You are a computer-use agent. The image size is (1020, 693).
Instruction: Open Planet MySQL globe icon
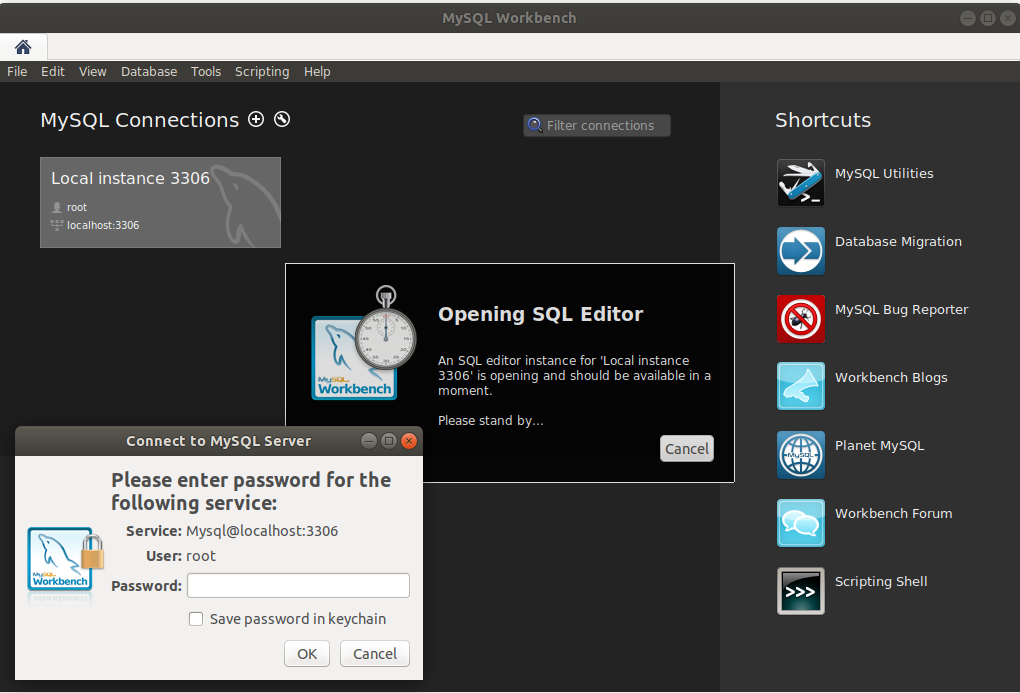(x=801, y=455)
